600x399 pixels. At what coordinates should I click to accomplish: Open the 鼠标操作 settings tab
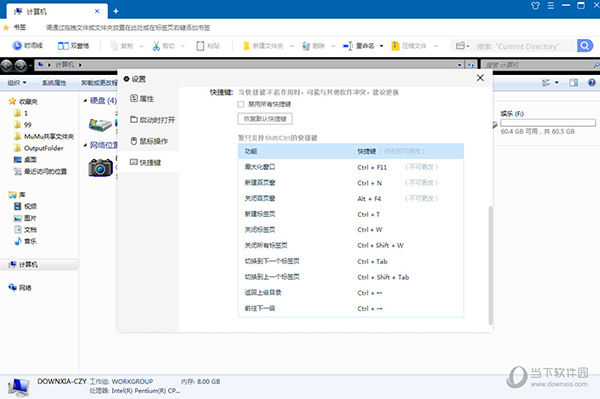click(x=148, y=141)
